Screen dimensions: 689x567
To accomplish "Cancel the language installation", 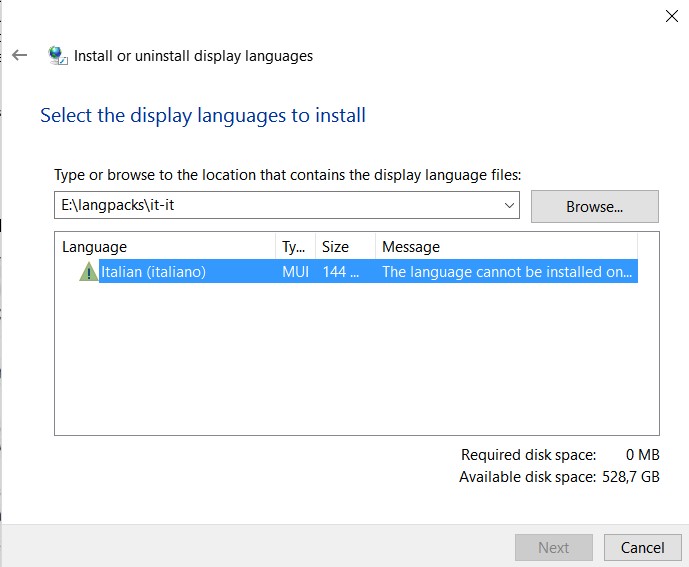I will (x=642, y=548).
